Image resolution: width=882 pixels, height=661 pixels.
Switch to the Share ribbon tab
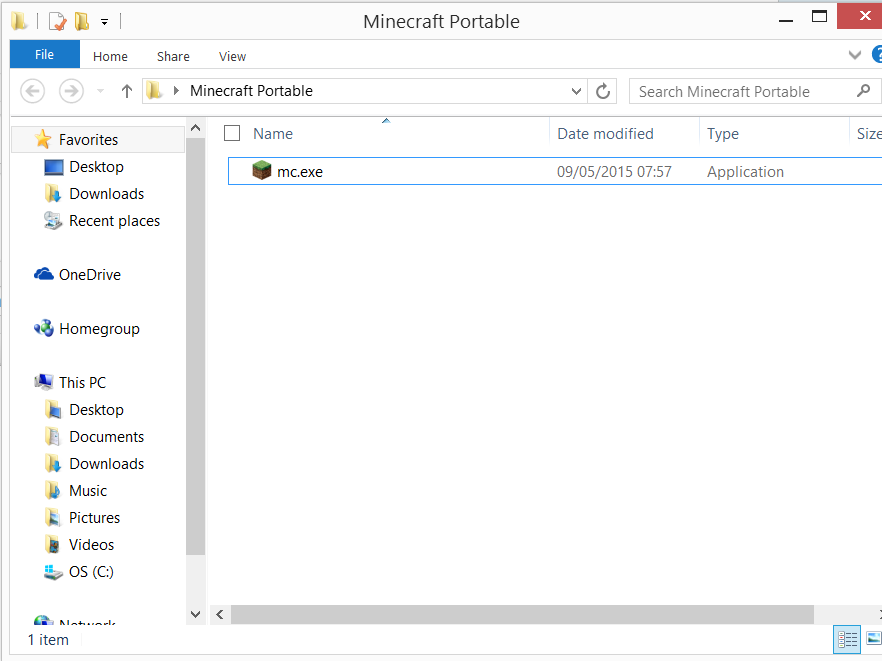pos(173,56)
